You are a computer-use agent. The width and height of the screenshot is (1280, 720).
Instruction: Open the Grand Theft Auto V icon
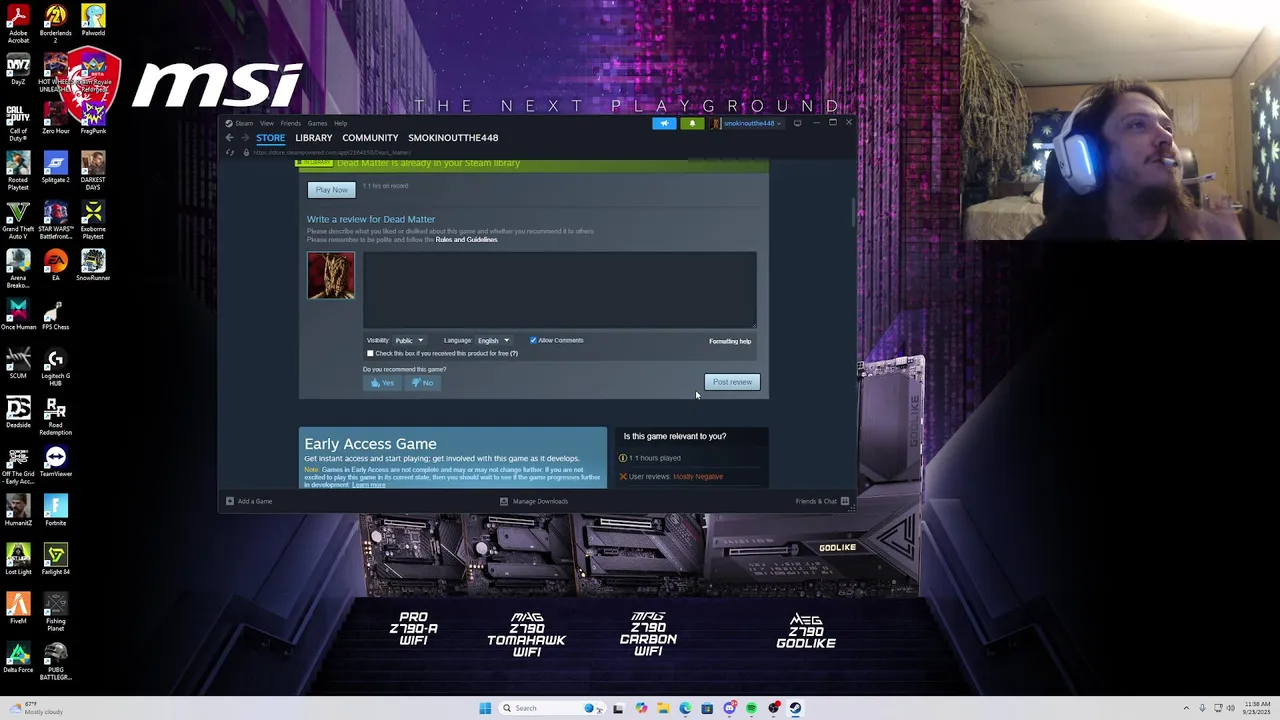point(18,220)
